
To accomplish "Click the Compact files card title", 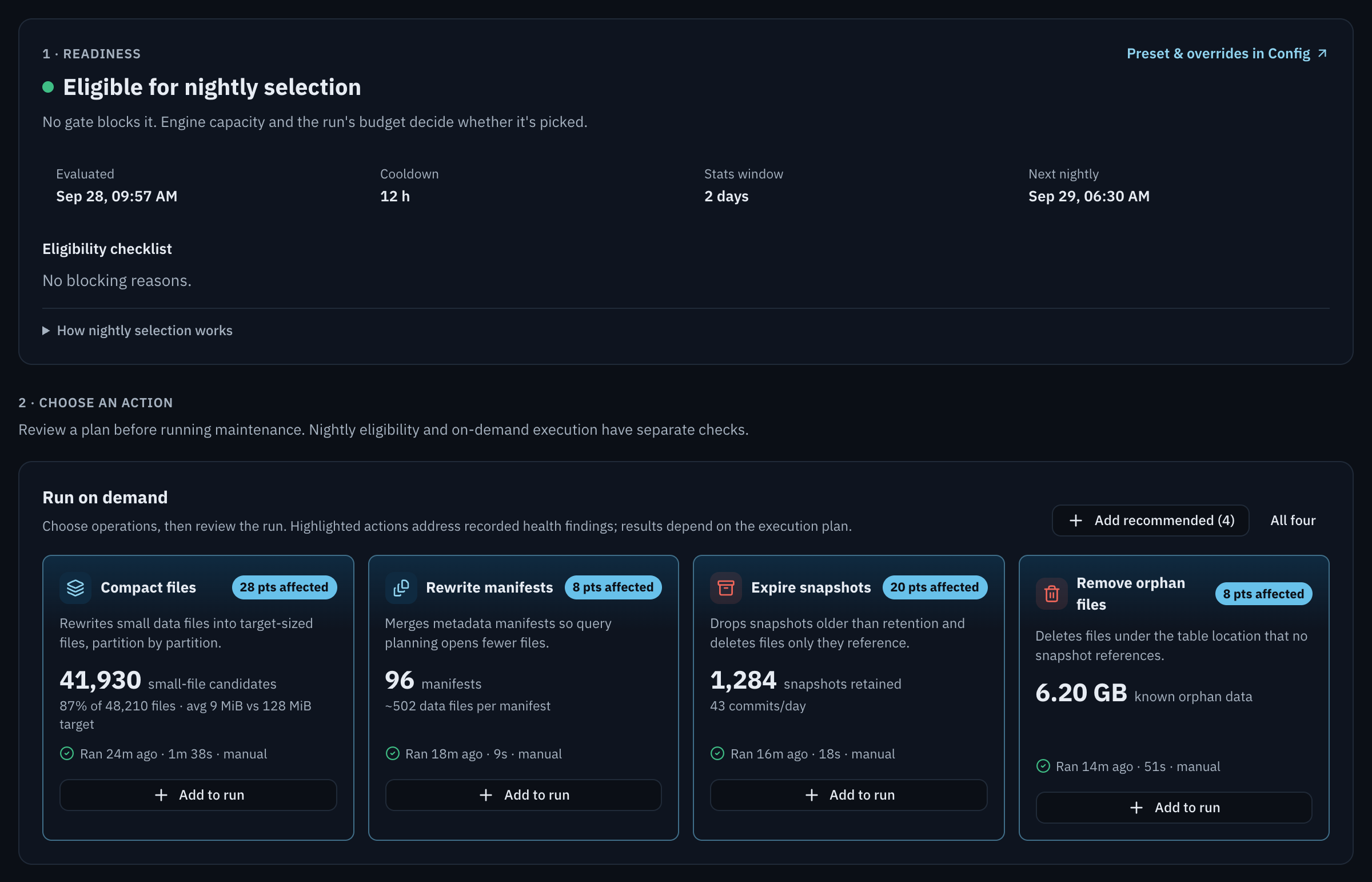I will [148, 587].
